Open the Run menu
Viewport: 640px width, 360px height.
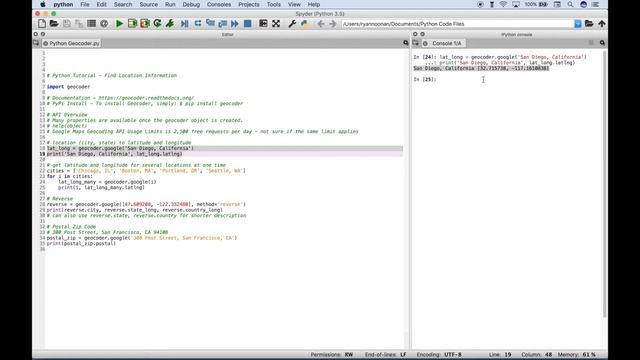pos(170,4)
